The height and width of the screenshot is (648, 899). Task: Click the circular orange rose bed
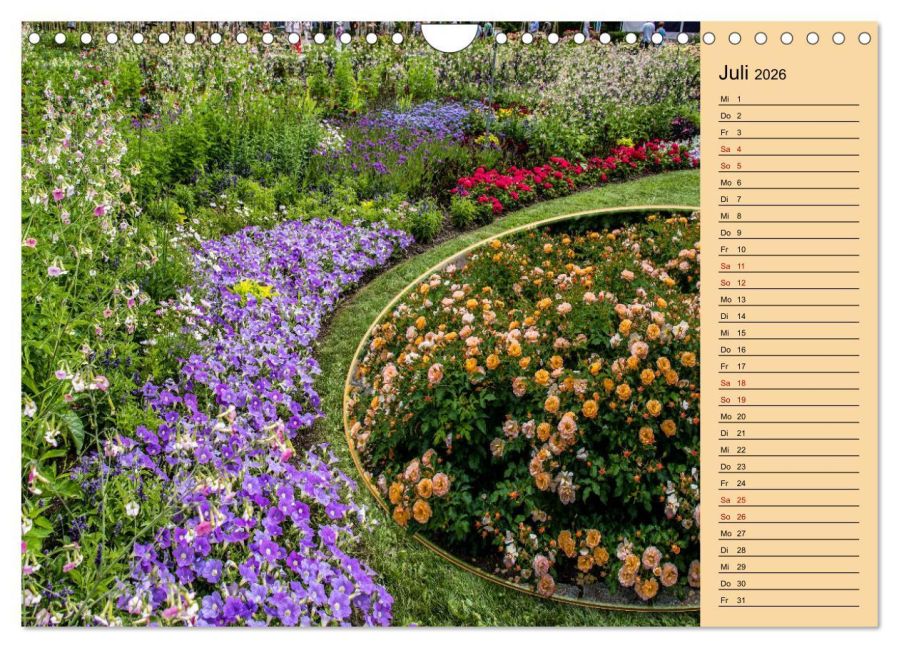click(540, 400)
